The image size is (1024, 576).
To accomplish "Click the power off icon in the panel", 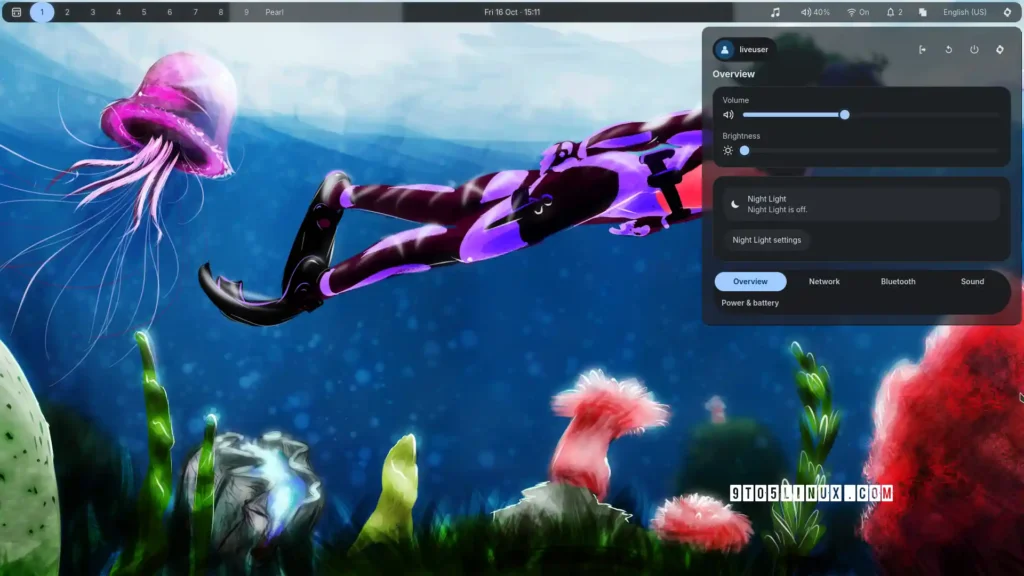I will (x=974, y=50).
